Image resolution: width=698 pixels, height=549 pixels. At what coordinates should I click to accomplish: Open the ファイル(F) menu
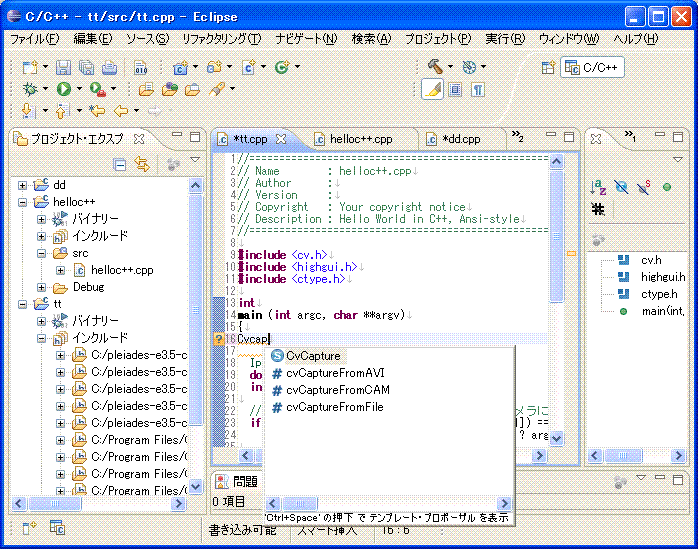coord(34,39)
